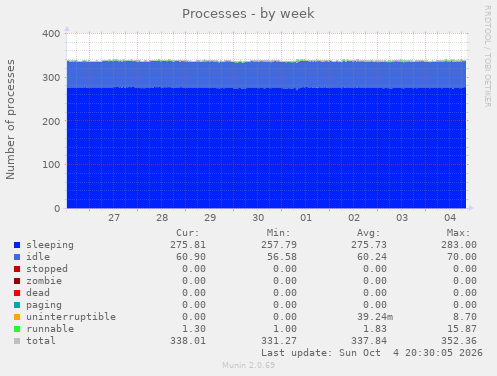Click the 04 date axis label

(450, 218)
